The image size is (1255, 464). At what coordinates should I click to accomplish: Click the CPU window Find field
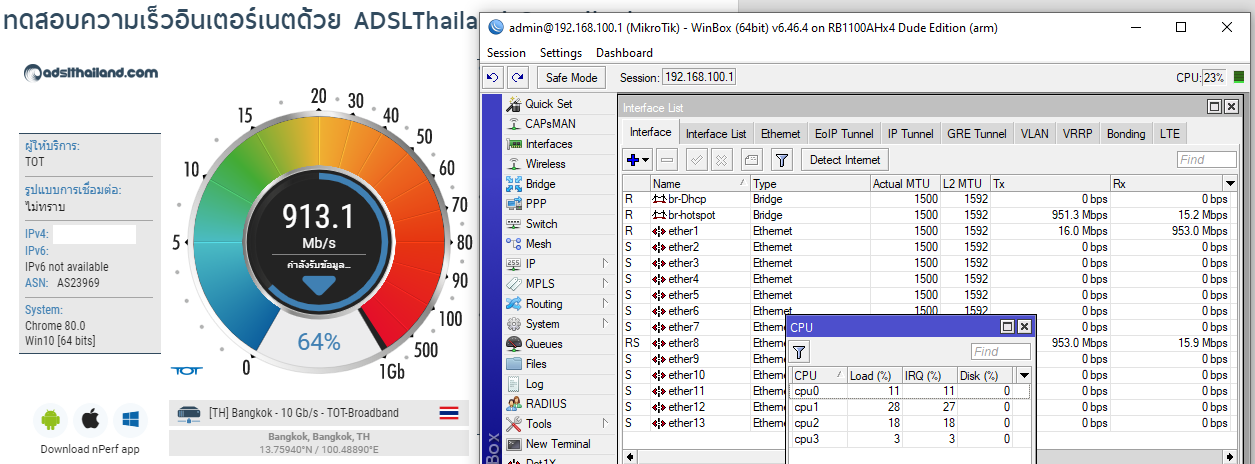point(1000,351)
